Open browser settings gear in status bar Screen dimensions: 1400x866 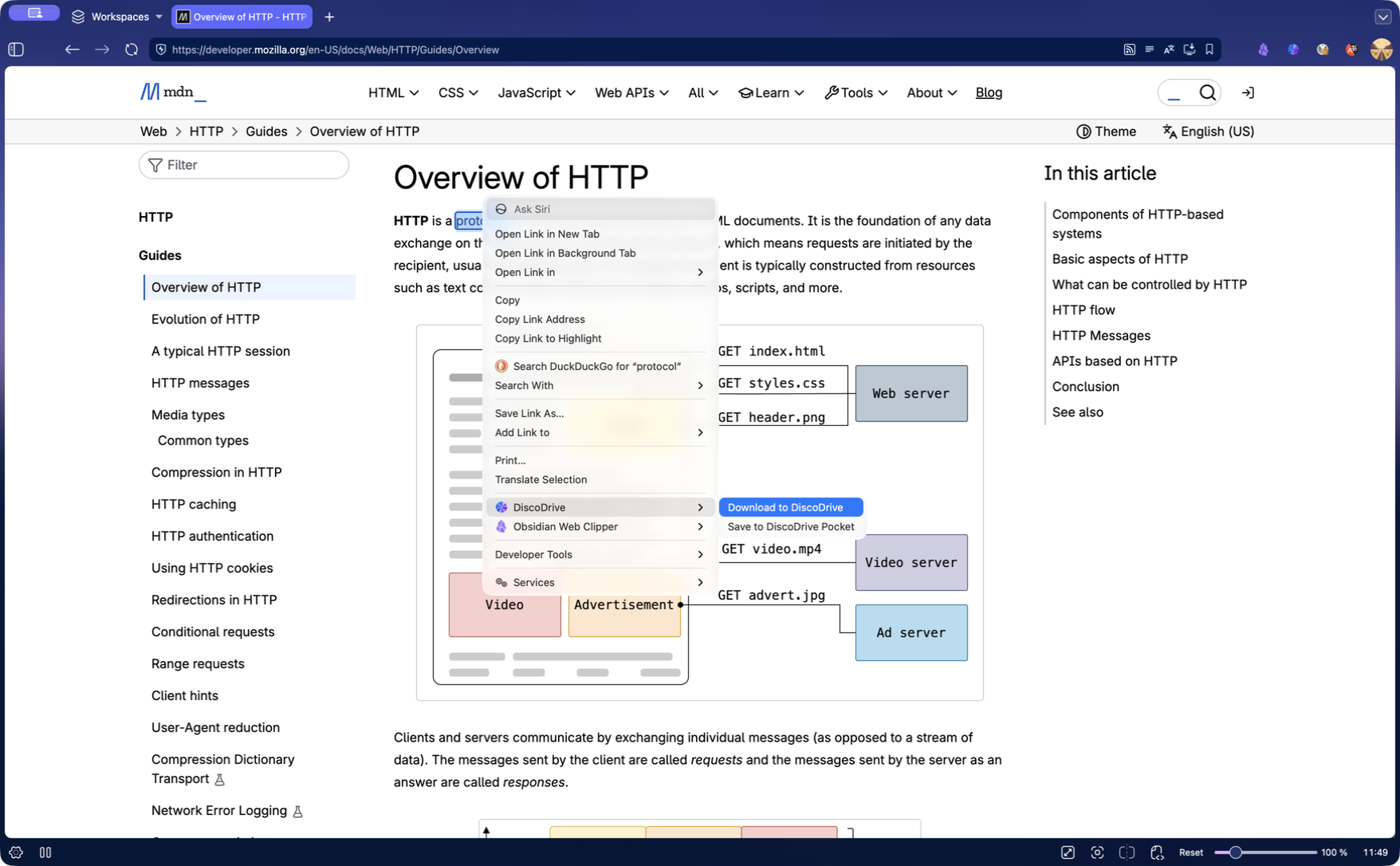tap(16, 852)
